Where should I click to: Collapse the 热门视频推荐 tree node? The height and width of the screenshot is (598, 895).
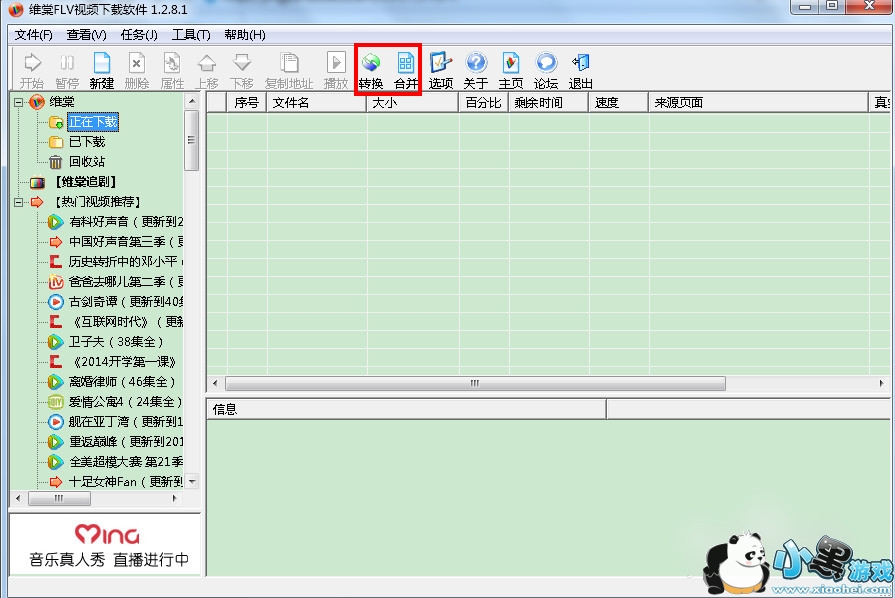pyautogui.click(x=19, y=202)
